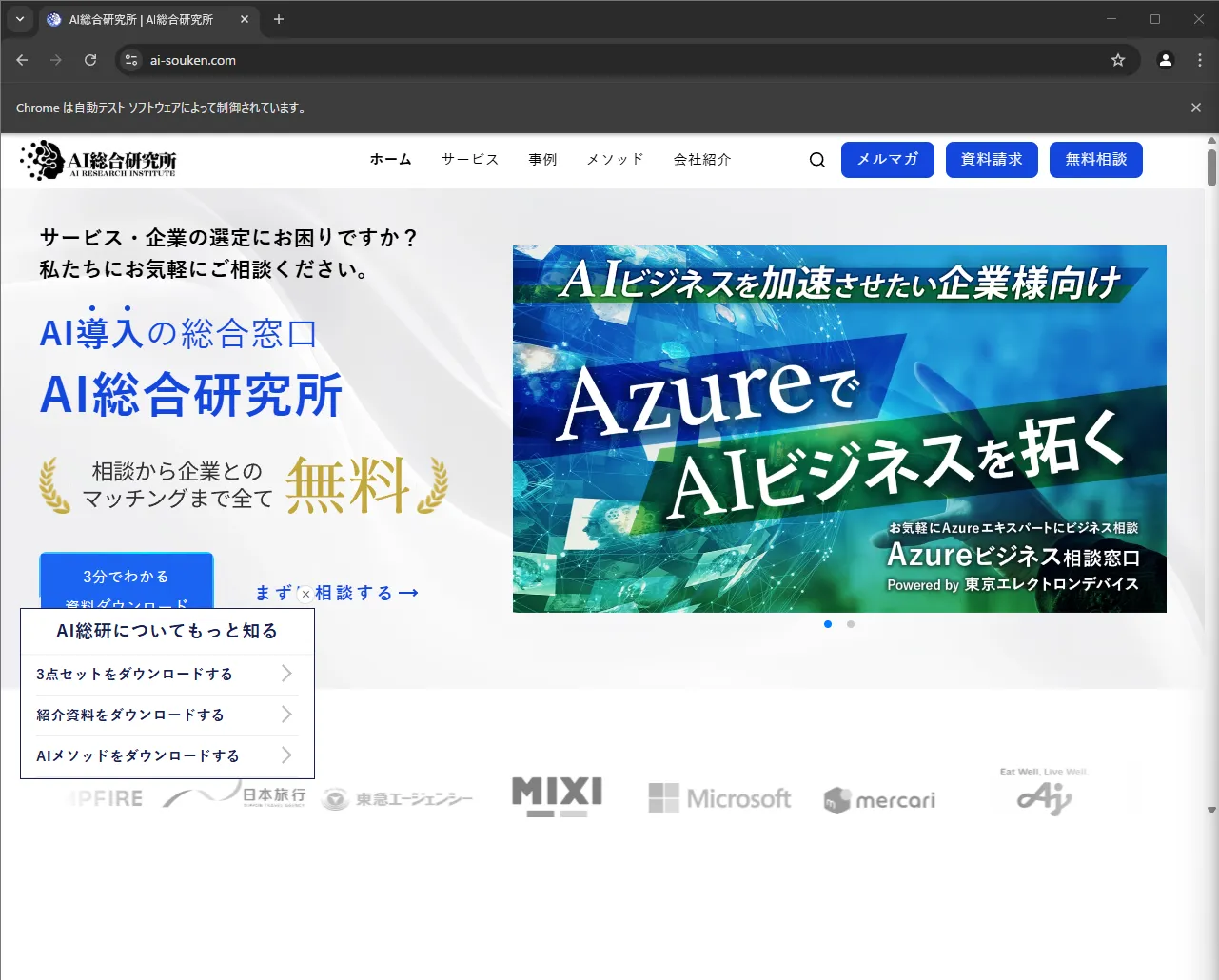This screenshot has height=980, width=1219.
Task: Click the site information icon in address bar
Action: pyautogui.click(x=131, y=60)
